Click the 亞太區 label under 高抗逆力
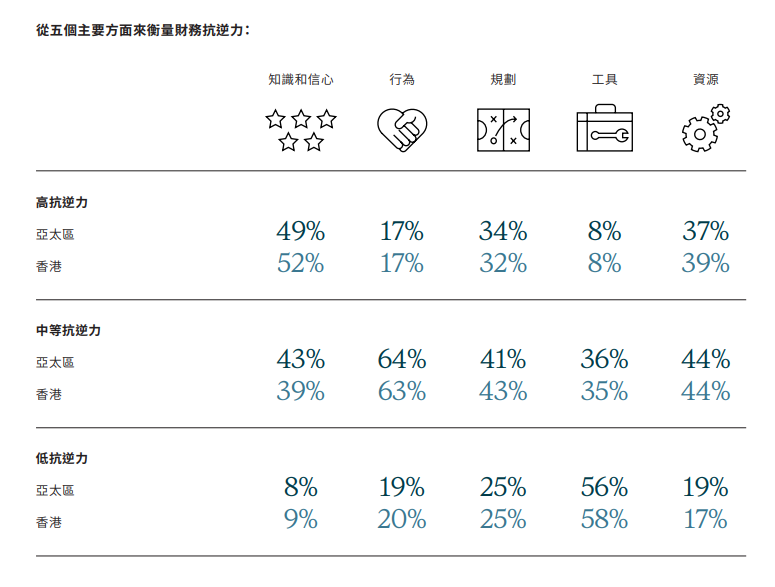Screen dimensions: 775x587 tap(55, 235)
